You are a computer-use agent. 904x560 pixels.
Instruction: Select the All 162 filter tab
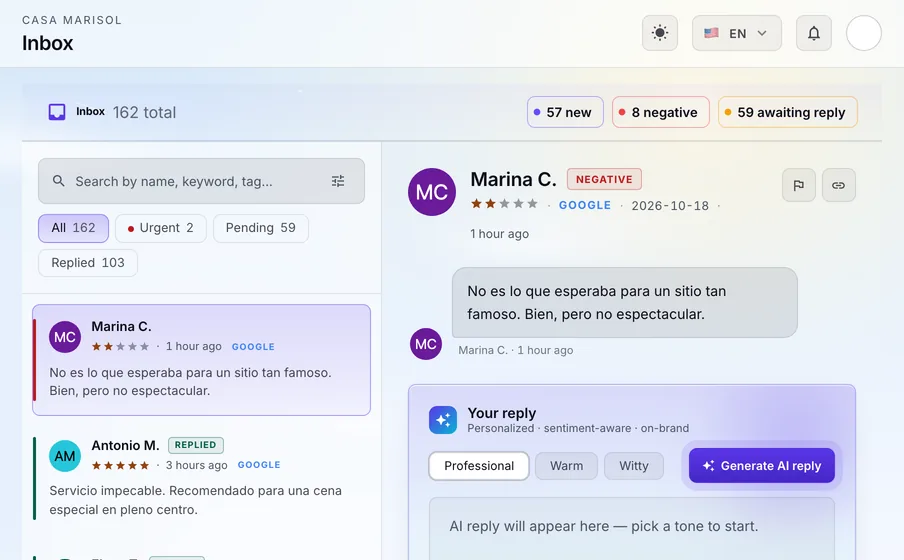(73, 228)
